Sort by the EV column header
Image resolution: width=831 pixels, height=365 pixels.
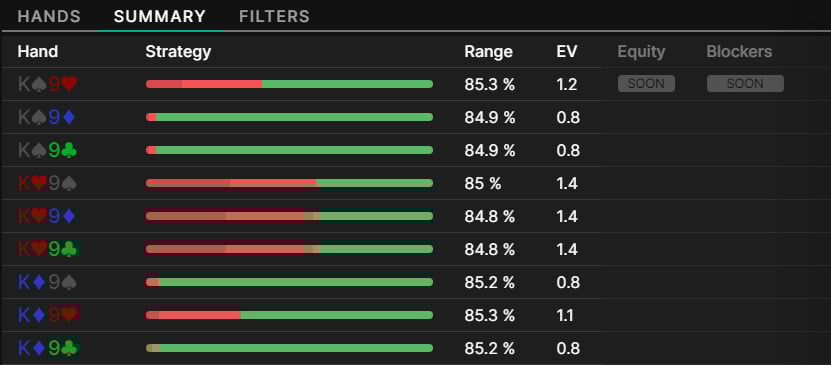click(567, 51)
